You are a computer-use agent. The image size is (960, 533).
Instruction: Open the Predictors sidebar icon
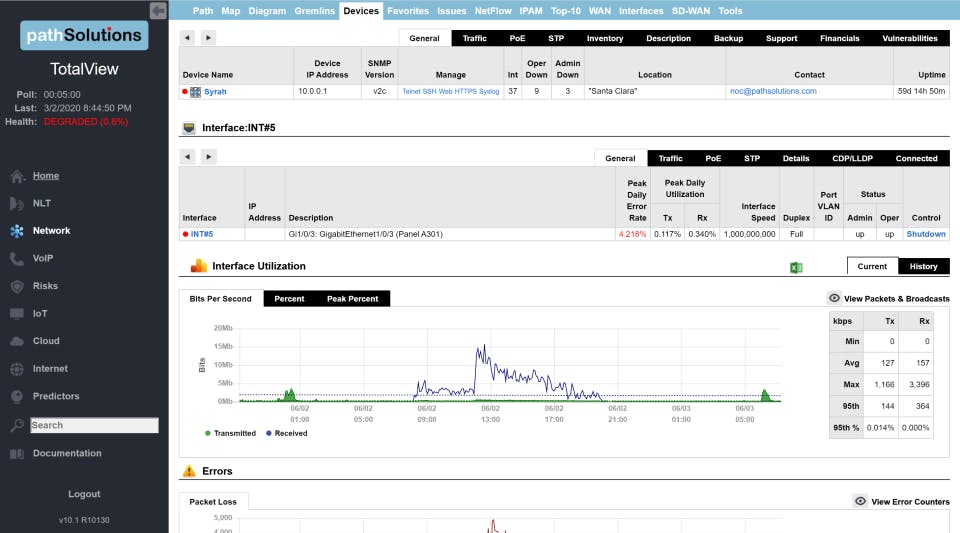[x=17, y=397]
